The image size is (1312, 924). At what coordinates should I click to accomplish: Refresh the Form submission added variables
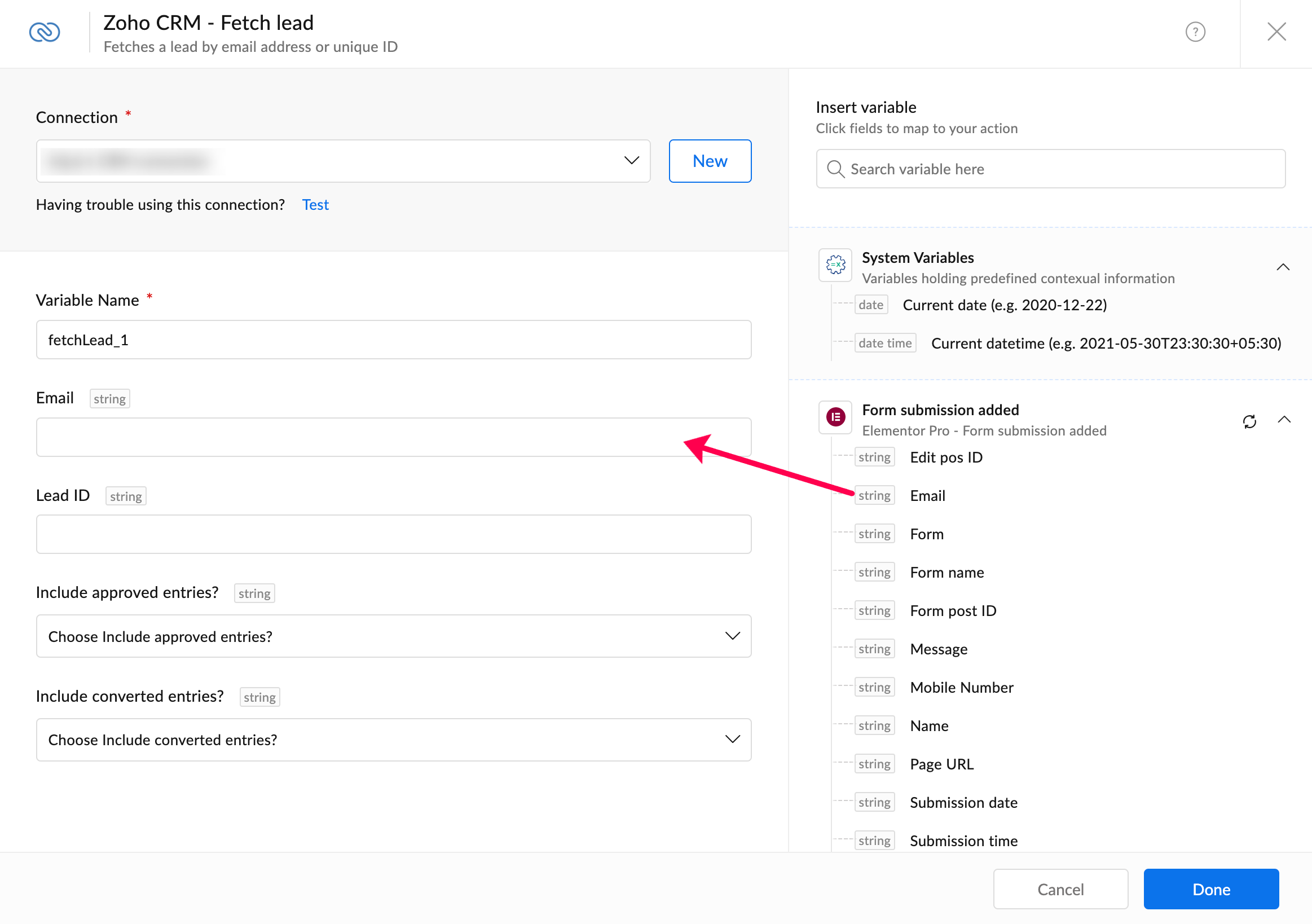1249,421
